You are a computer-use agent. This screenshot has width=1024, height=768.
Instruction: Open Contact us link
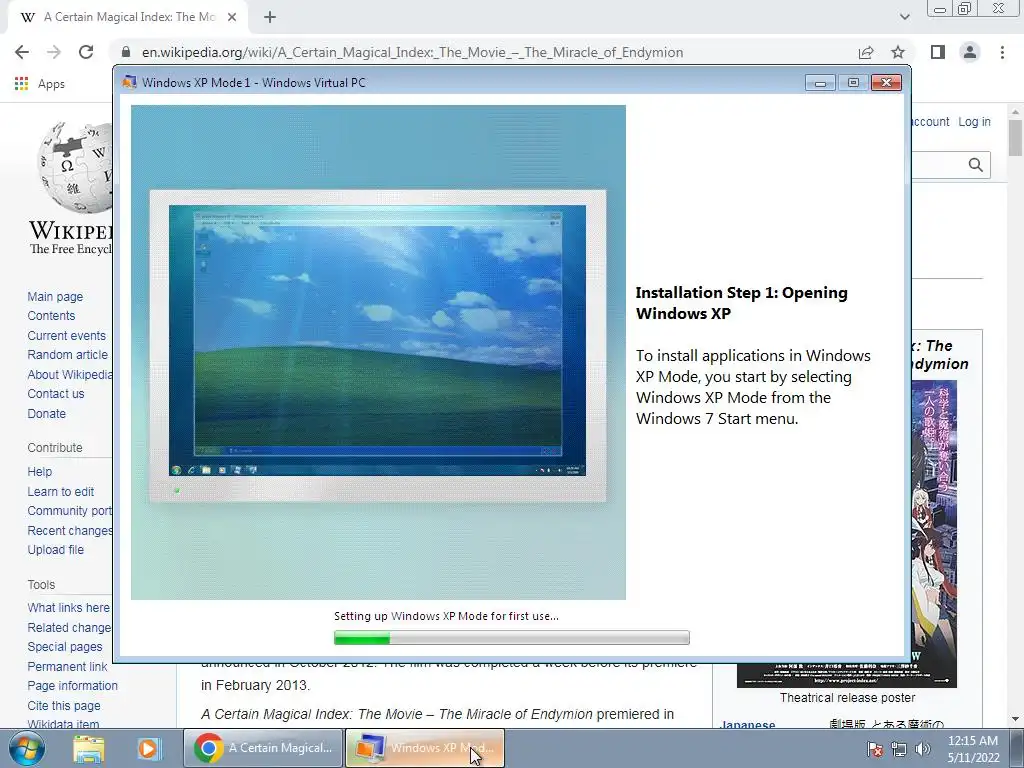[x=56, y=394]
